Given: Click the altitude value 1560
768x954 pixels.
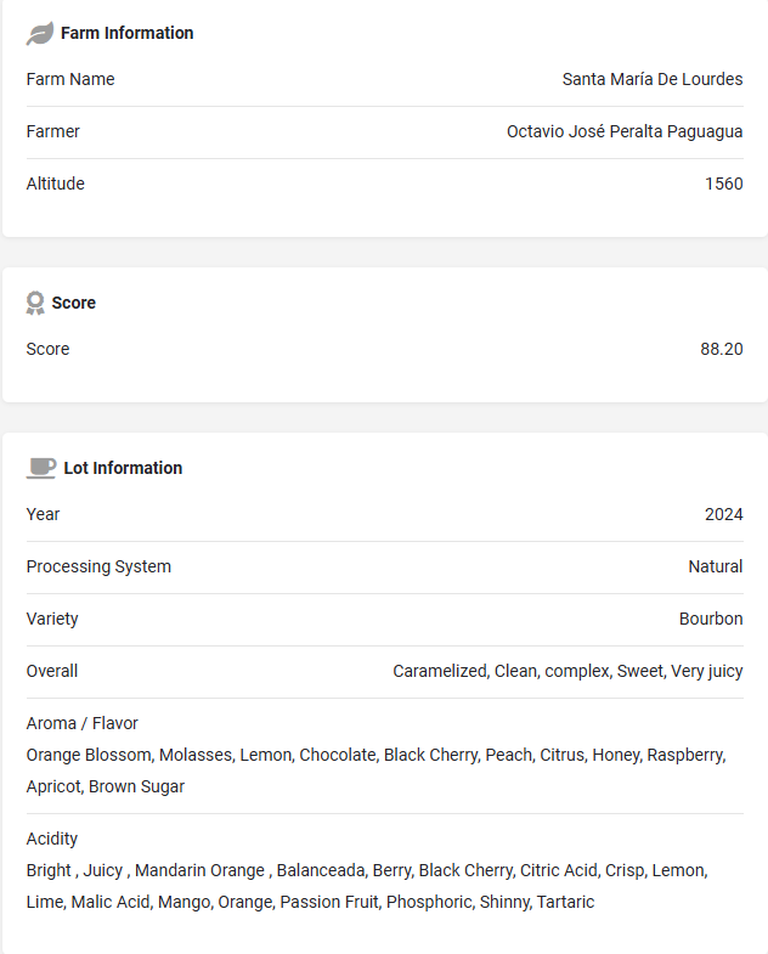Looking at the screenshot, I should (x=724, y=184).
